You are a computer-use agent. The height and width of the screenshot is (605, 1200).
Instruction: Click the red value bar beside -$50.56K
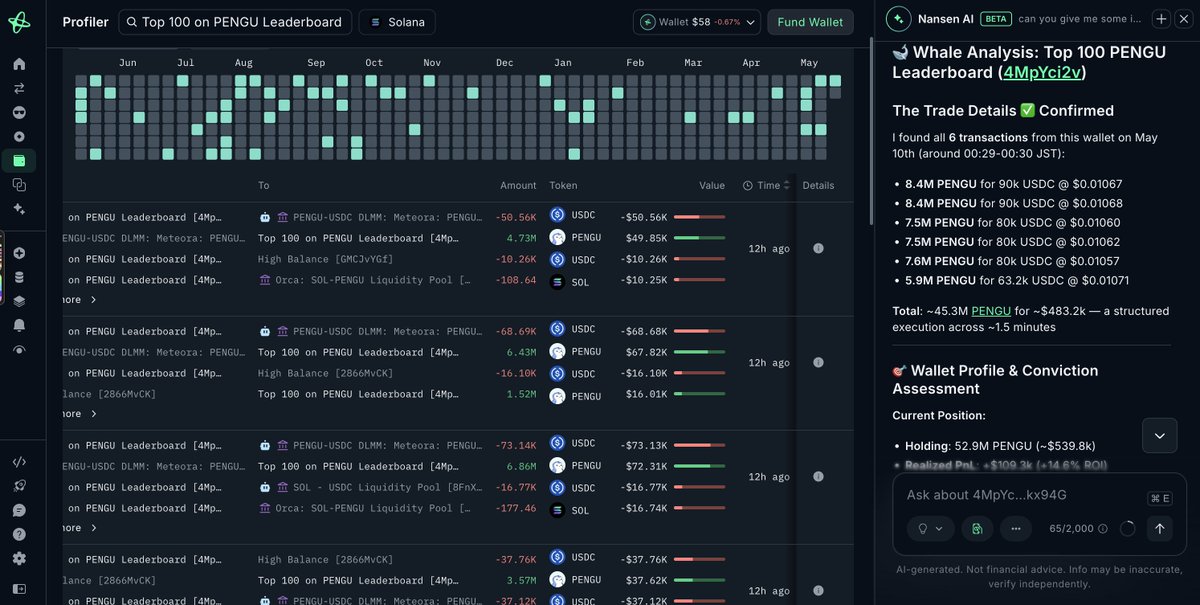(699, 217)
